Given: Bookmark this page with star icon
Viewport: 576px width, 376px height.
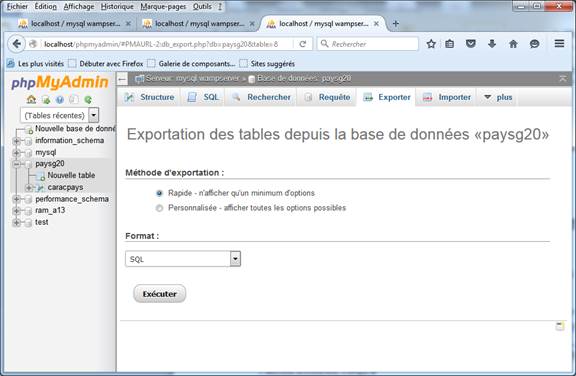Looking at the screenshot, I should [x=431, y=44].
